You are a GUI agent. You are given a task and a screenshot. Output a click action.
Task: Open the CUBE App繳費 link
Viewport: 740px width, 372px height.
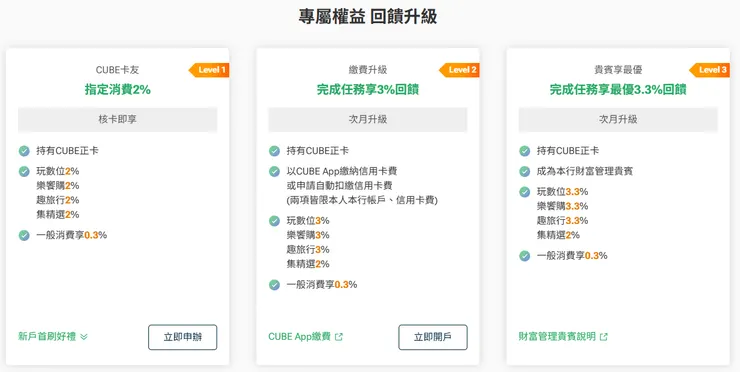[305, 337]
